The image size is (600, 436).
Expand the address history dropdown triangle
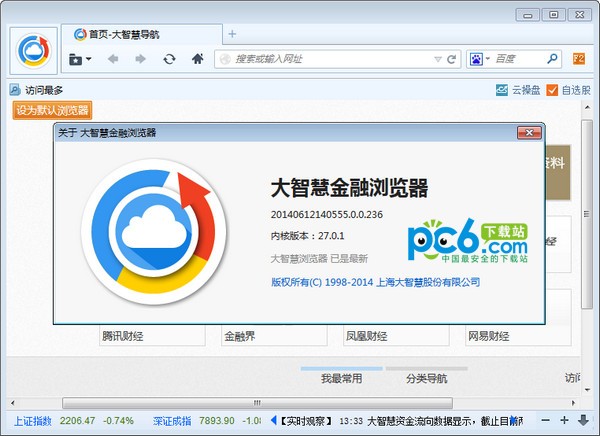[438, 59]
